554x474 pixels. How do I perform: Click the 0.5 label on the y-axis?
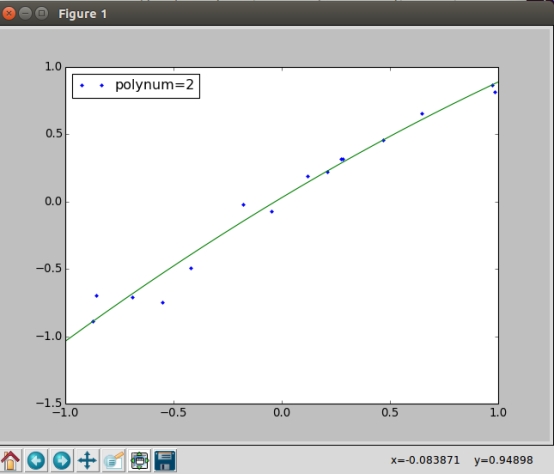(x=53, y=134)
